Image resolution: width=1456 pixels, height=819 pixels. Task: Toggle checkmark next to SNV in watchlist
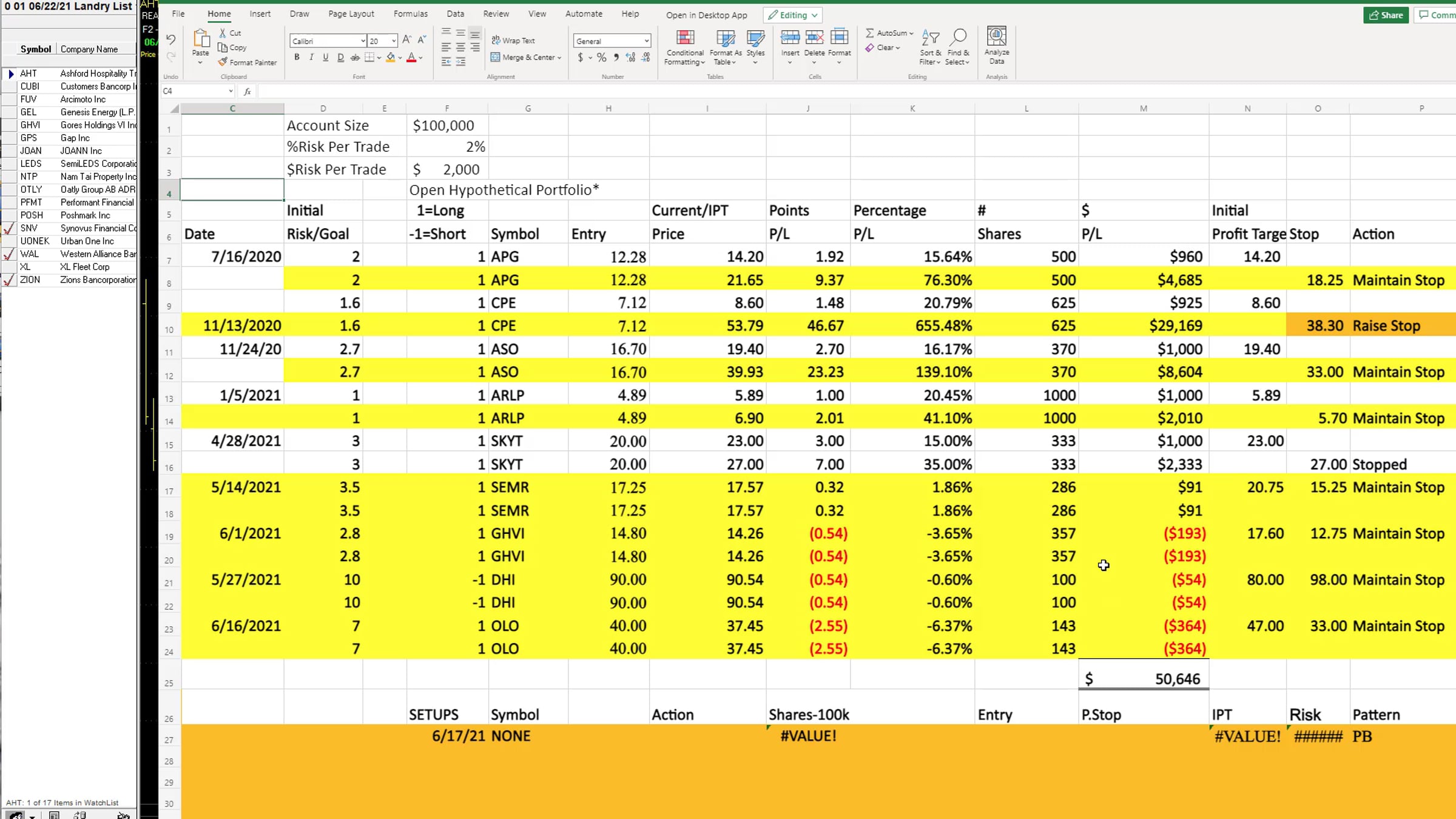9,229
